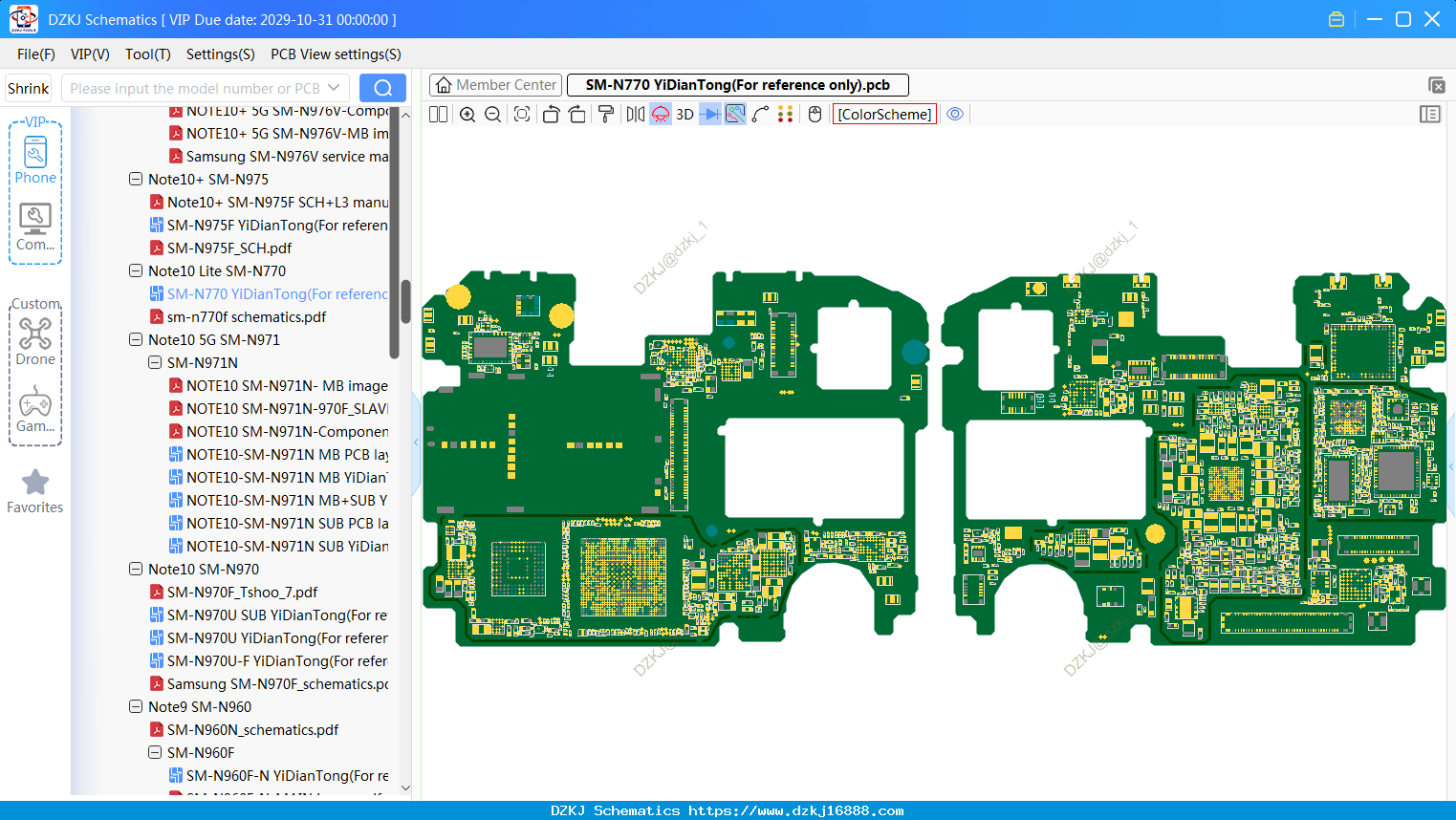The image size is (1456, 820).
Task: Toggle the trace routing display icon
Action: click(x=735, y=114)
